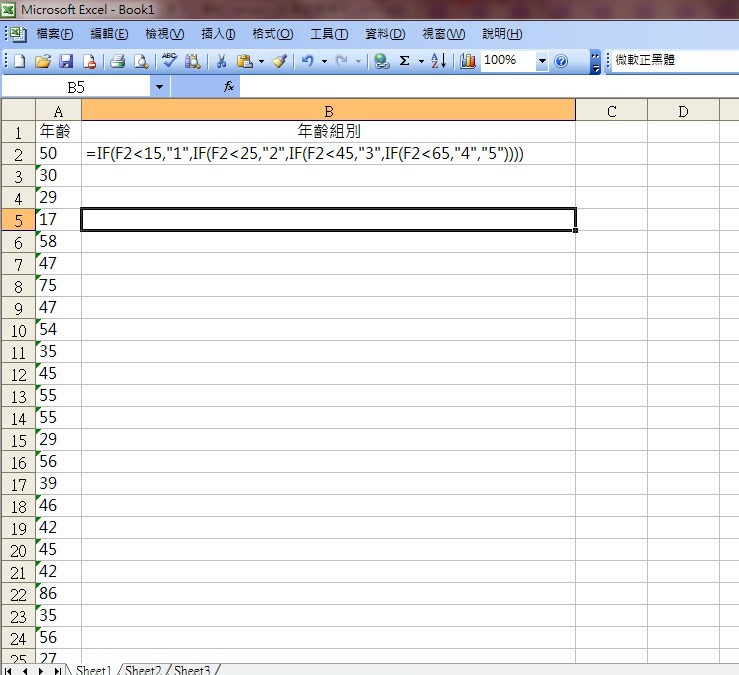
Task: Click cell B2 with the IF formula
Action: (328, 154)
